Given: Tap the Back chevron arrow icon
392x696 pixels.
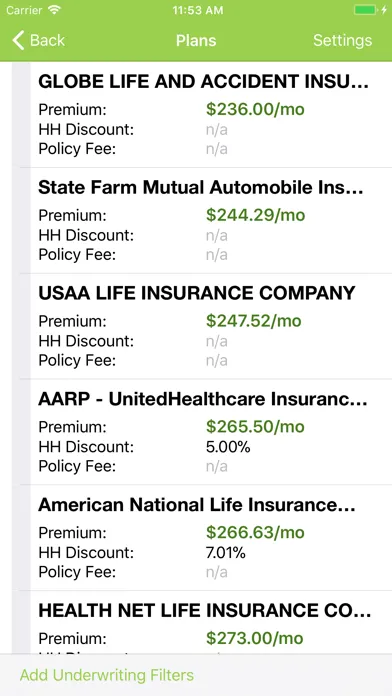Looking at the screenshot, I should tap(18, 40).
